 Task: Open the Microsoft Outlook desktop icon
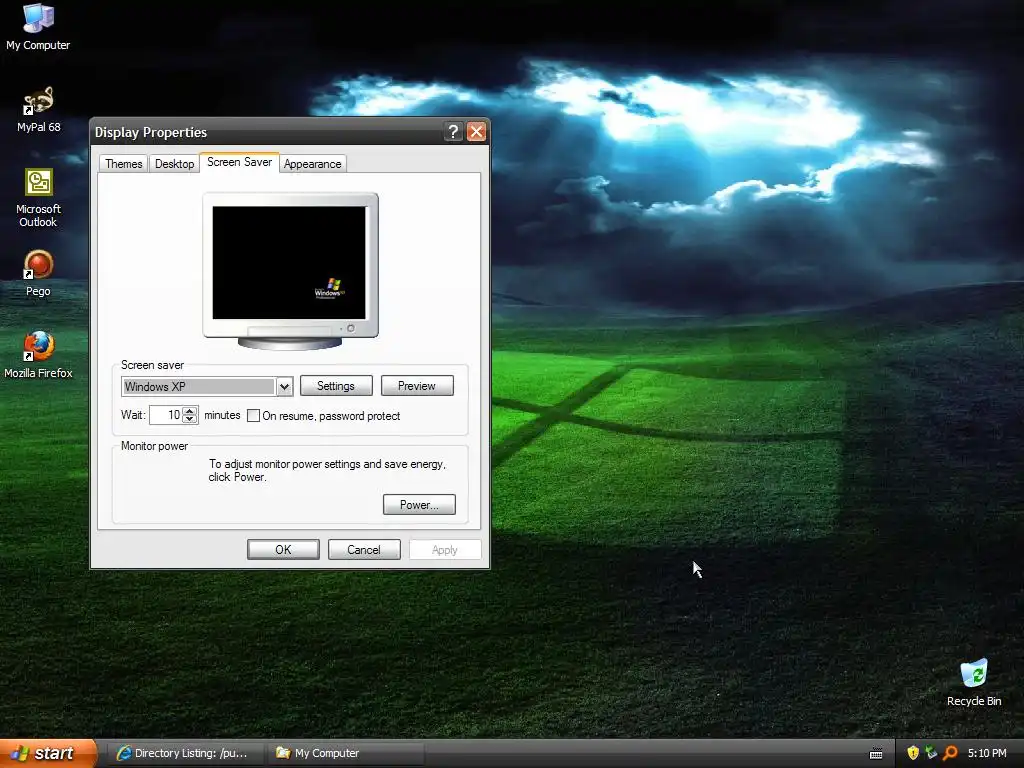pos(38,197)
